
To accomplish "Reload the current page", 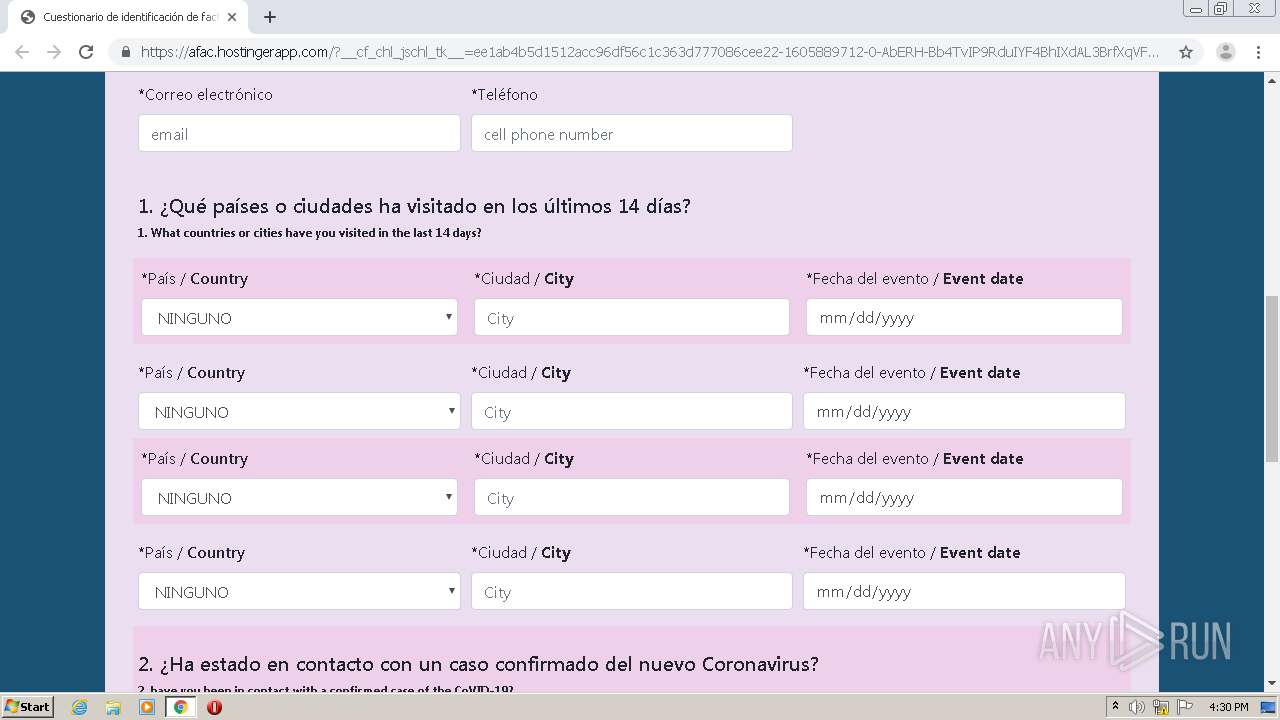I will pyautogui.click(x=86, y=52).
